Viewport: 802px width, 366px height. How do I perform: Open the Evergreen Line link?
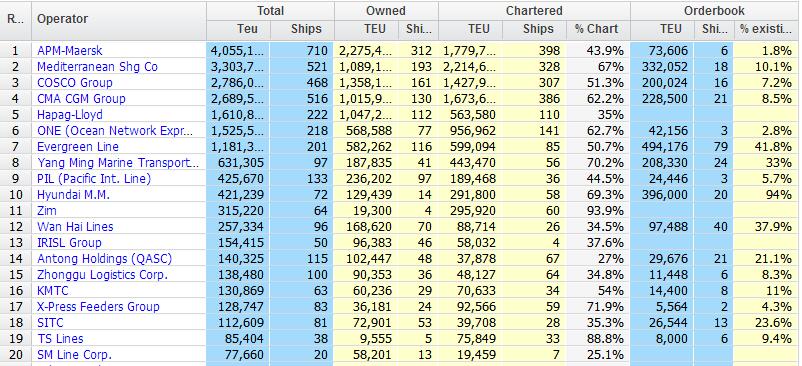point(78,146)
